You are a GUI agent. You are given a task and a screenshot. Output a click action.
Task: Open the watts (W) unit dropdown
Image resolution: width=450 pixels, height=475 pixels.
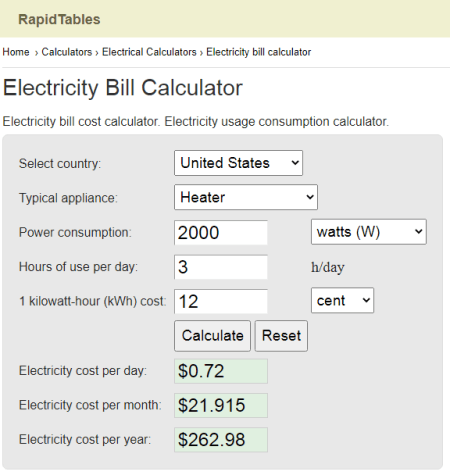pos(369,232)
